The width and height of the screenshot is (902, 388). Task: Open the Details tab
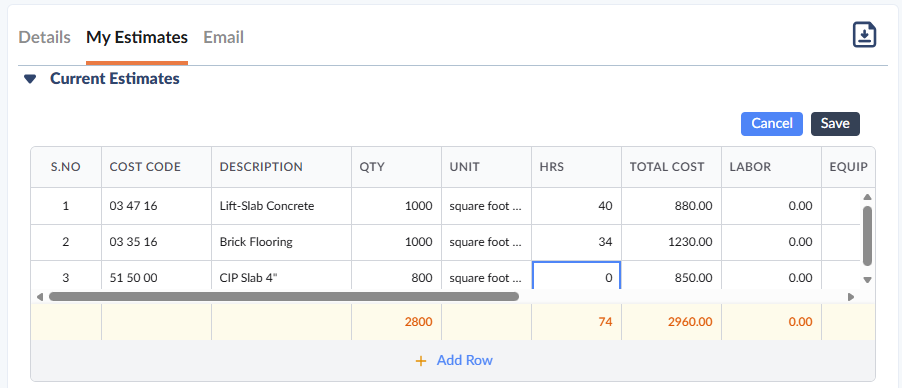(x=44, y=37)
